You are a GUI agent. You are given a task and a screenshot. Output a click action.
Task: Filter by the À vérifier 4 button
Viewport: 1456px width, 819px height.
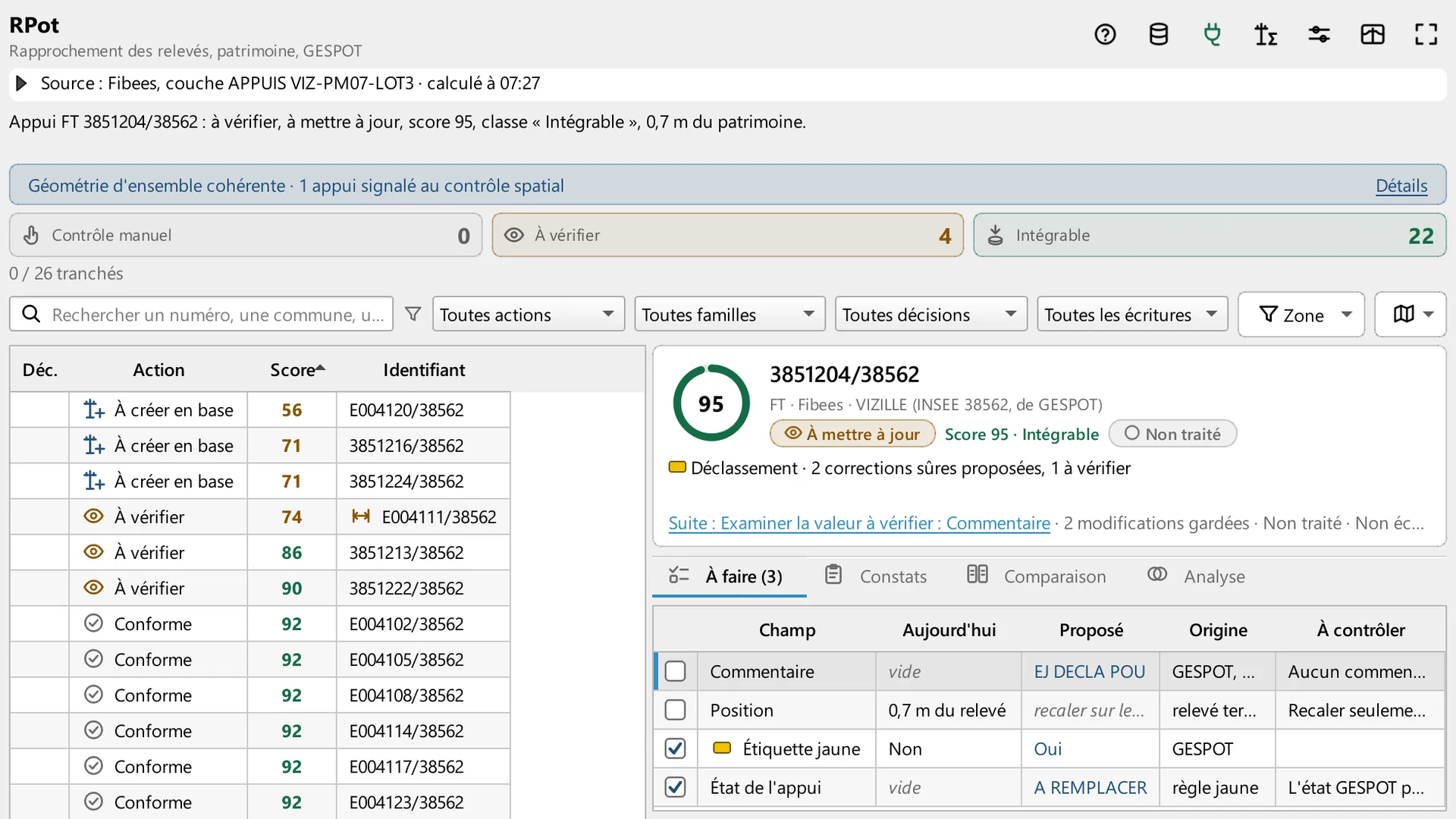[728, 235]
